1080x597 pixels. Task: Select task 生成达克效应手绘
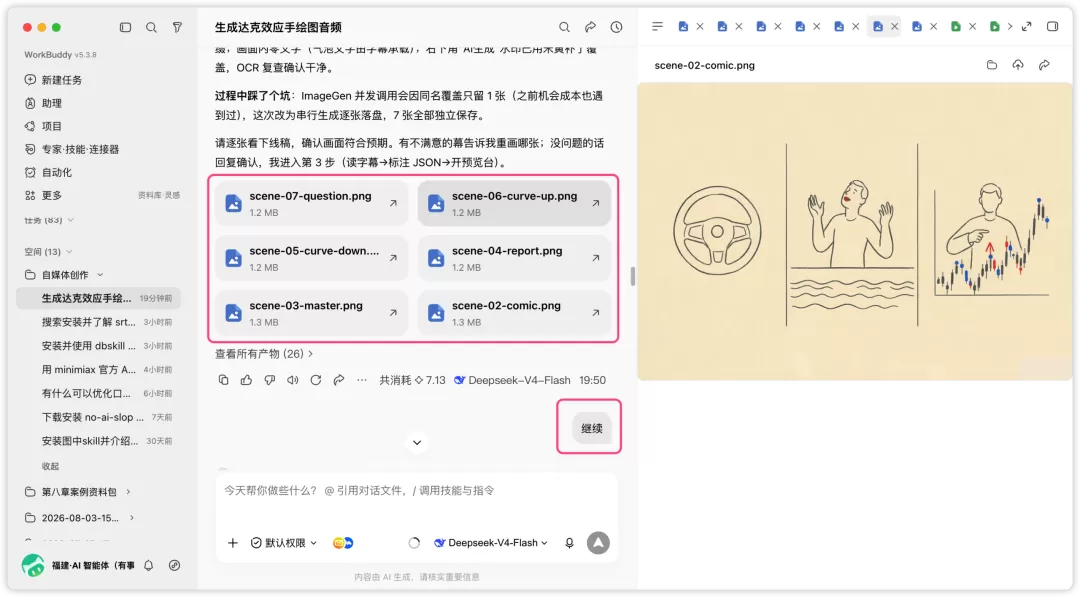tap(98, 298)
